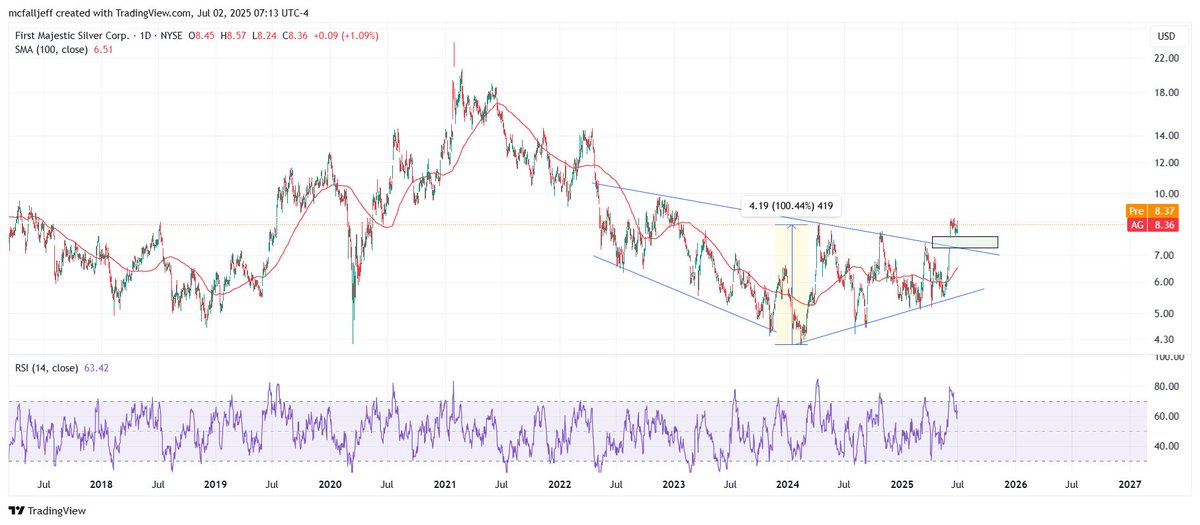Click the 12.00 price axis label
The width and height of the screenshot is (1200, 525).
point(1167,162)
